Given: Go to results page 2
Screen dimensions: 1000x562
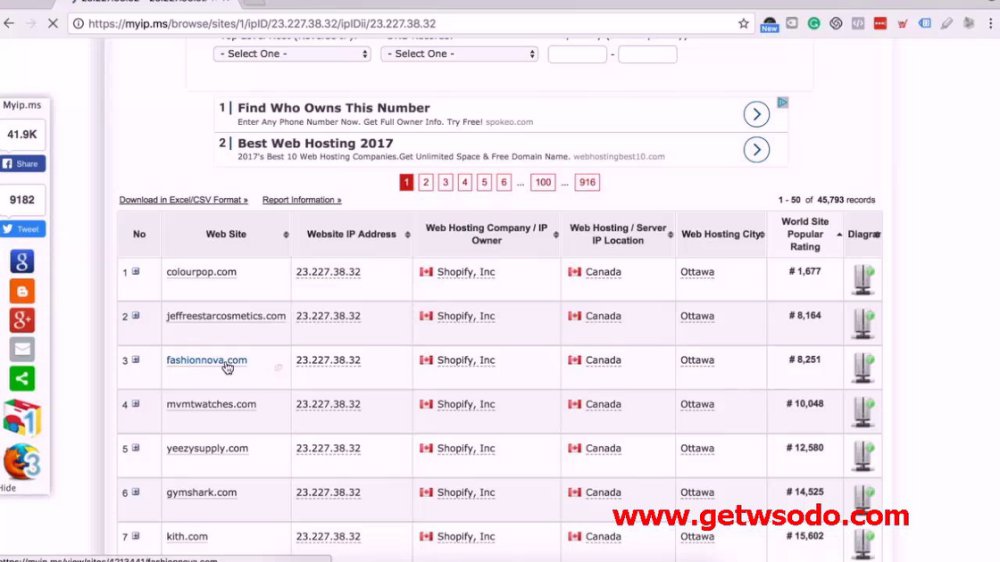Looking at the screenshot, I should pos(426,182).
